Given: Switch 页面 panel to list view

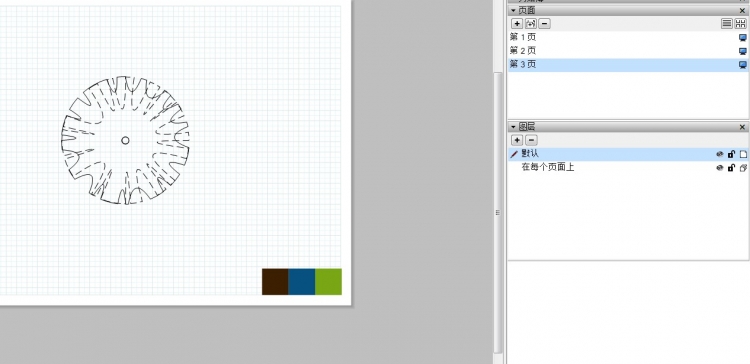Looking at the screenshot, I should [x=727, y=23].
